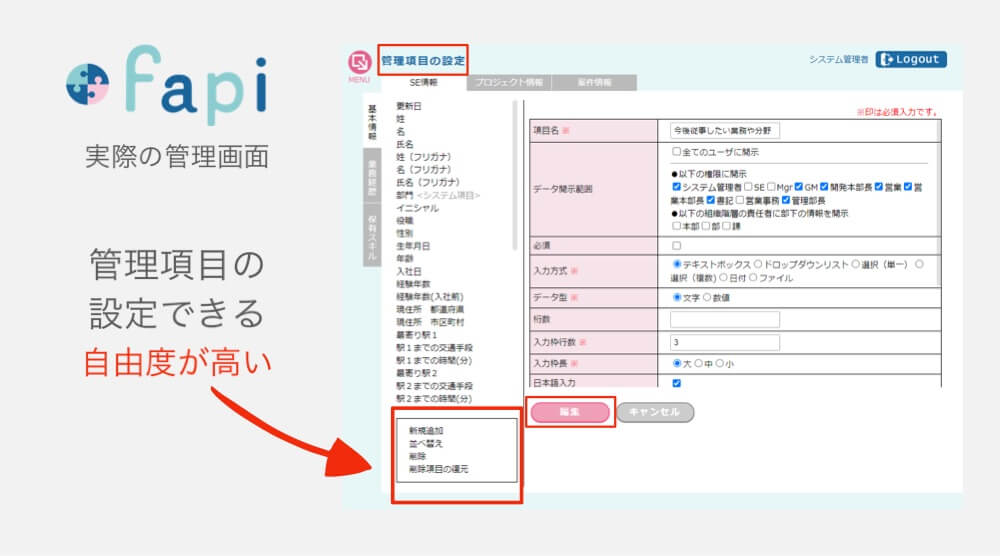Select 生年月日 in the item list
Viewport: 1000px width, 556px height.
pyautogui.click(x=413, y=245)
